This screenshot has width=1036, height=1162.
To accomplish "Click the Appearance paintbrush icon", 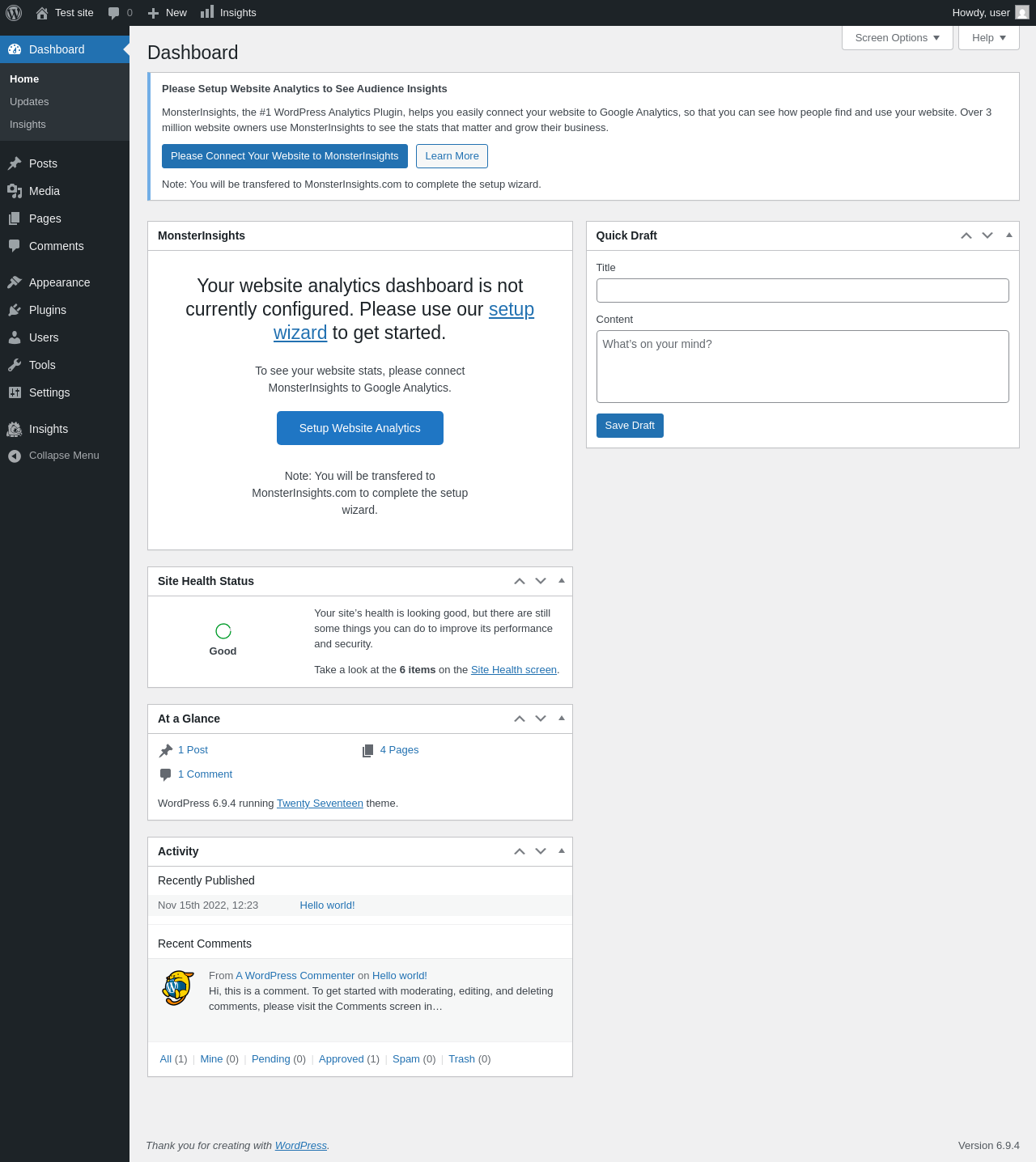I will tap(15, 282).
